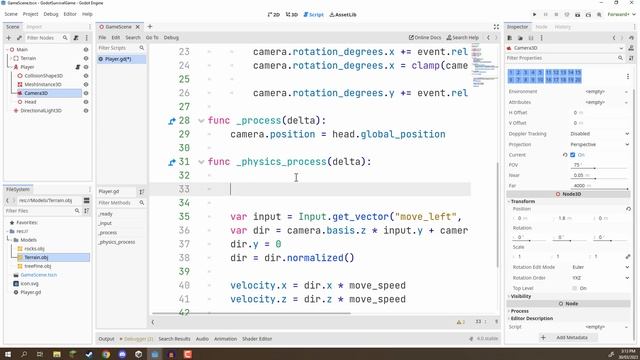Viewport: 640px width, 360px height.
Task: Click the attach script icon in Scene dock
Action: (x=76, y=38)
